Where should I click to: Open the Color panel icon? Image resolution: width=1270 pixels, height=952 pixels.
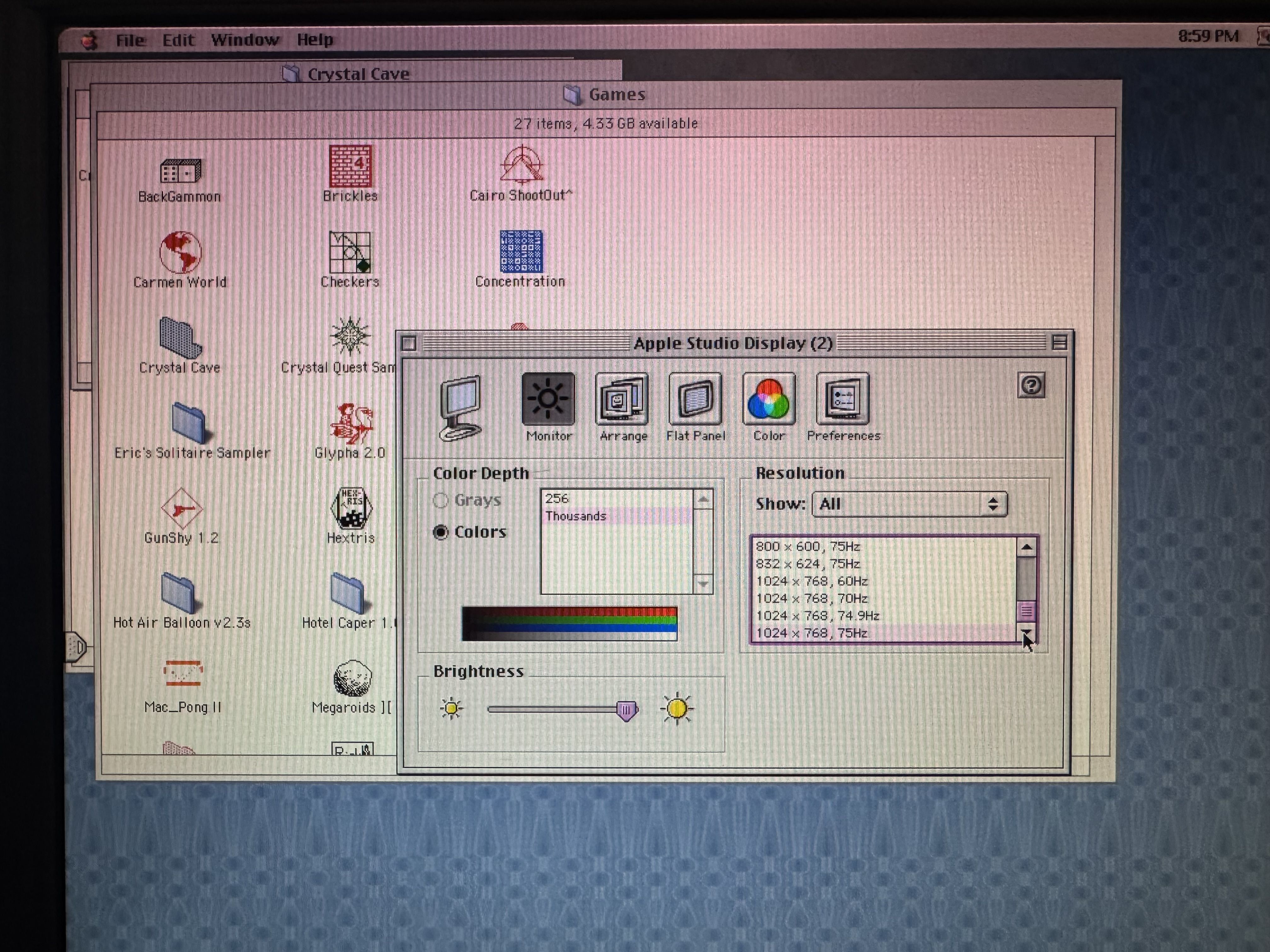[x=769, y=399]
